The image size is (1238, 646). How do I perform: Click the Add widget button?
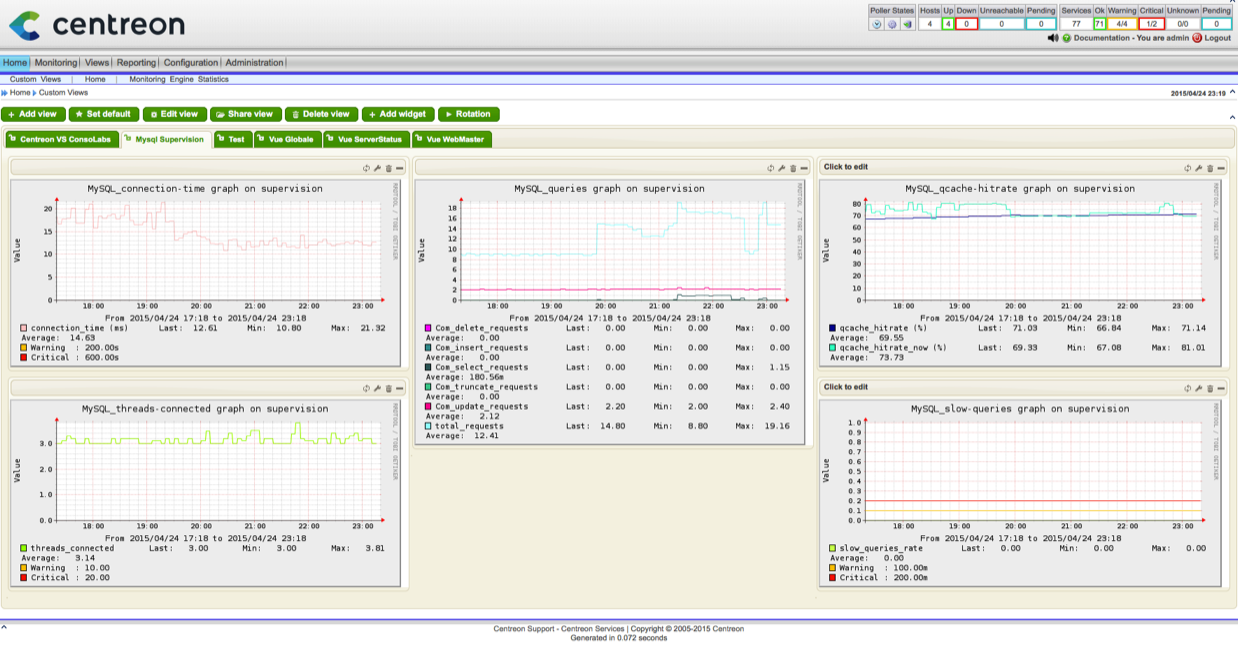[x=398, y=114]
